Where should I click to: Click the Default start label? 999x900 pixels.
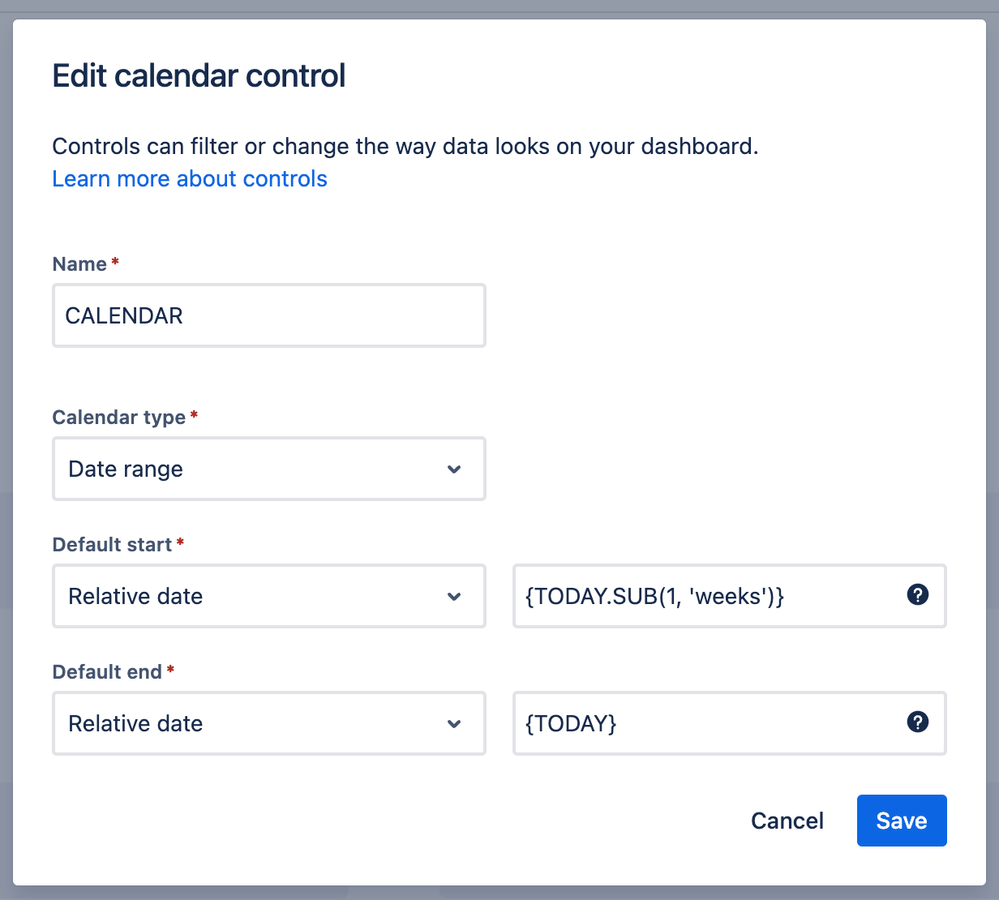(112, 545)
